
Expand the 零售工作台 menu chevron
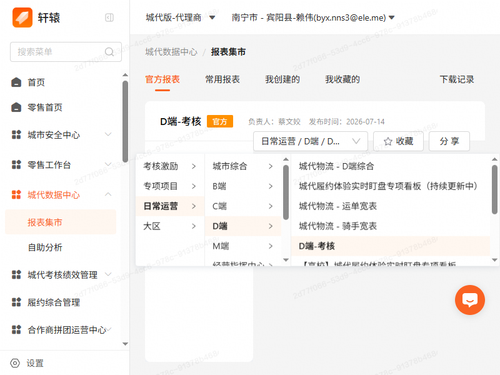(108, 164)
